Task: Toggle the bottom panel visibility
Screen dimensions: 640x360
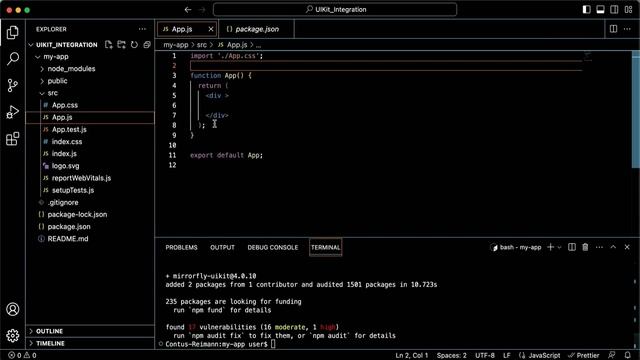Action: tap(600, 9)
